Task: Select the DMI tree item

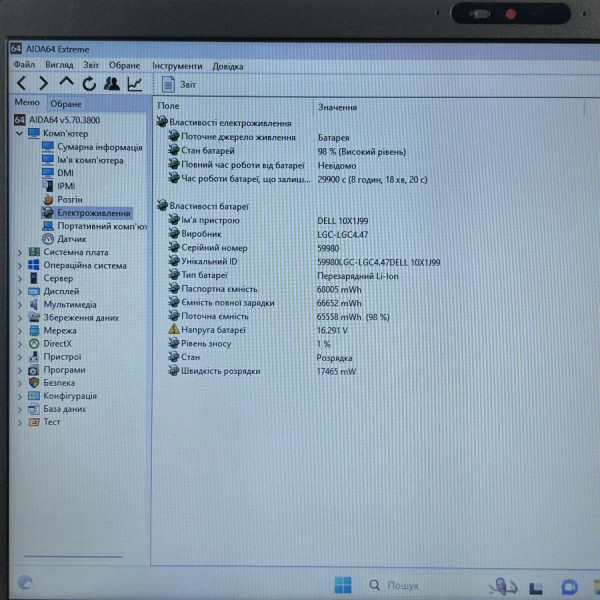Action: (x=58, y=173)
